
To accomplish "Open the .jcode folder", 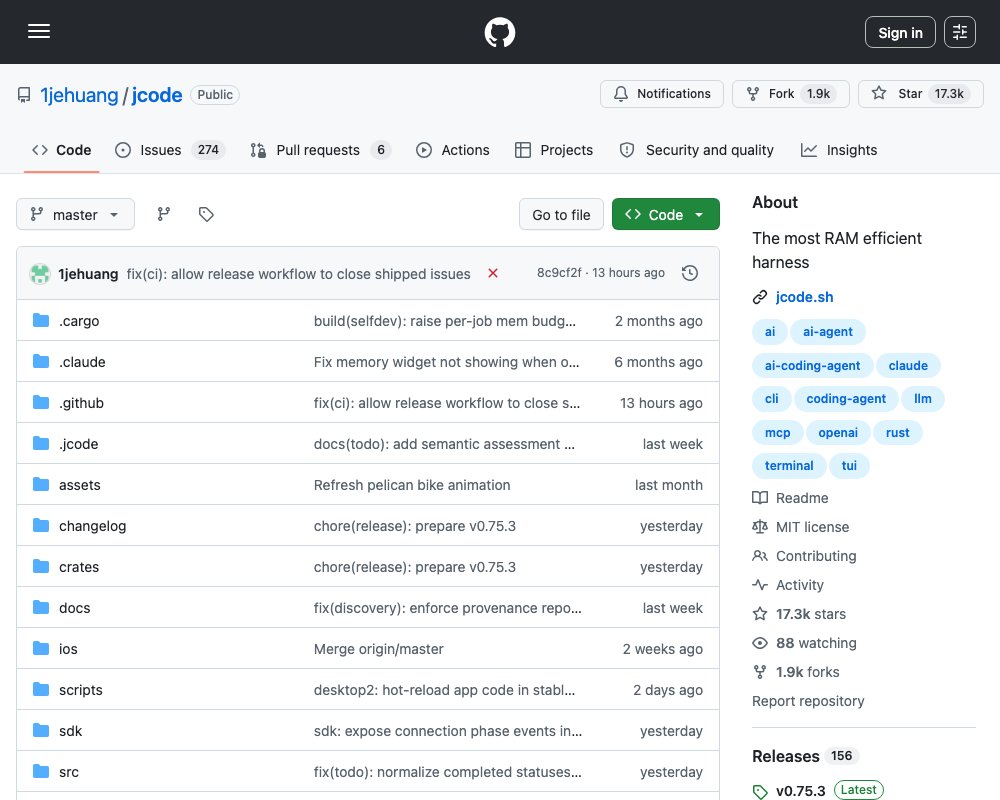I will pos(78,444).
